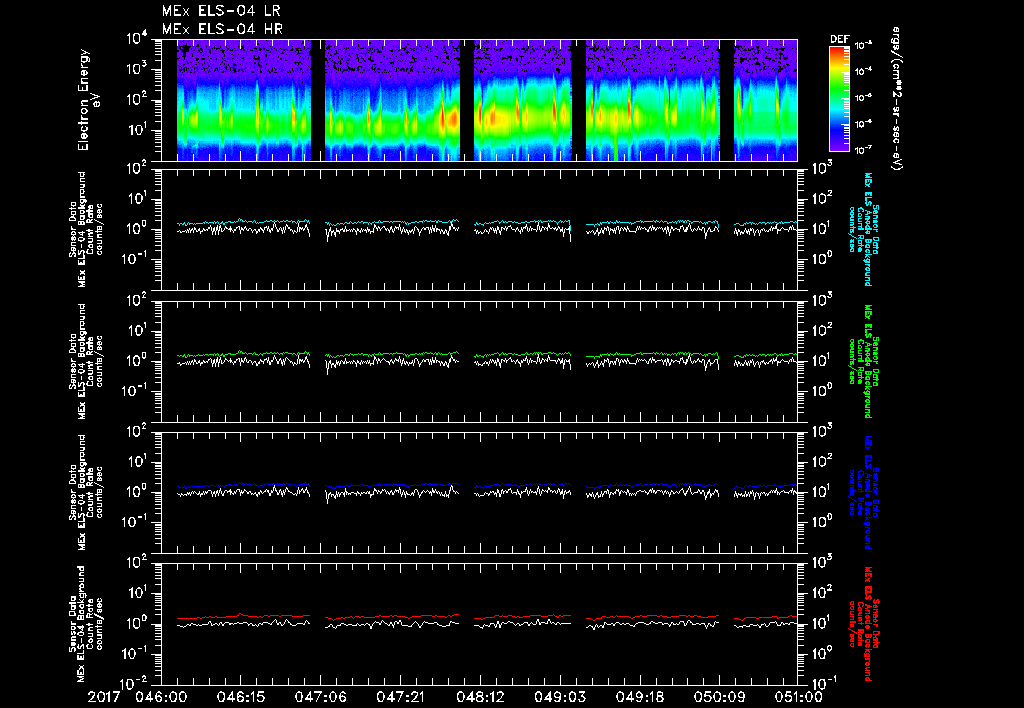Click the '049:18' time axis label
The image size is (1024, 708).
(639, 697)
